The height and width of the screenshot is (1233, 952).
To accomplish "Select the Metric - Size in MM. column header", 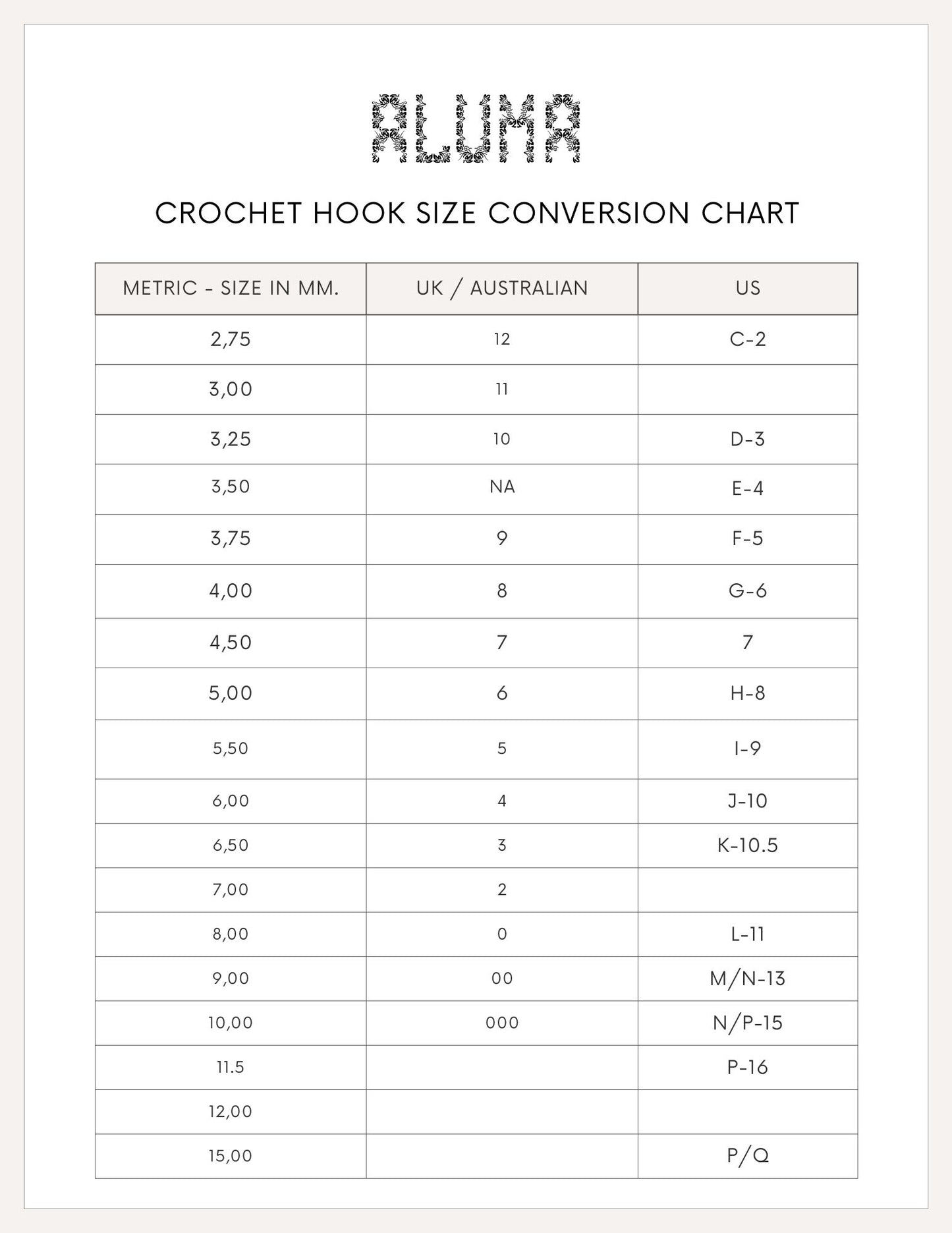I will [231, 288].
